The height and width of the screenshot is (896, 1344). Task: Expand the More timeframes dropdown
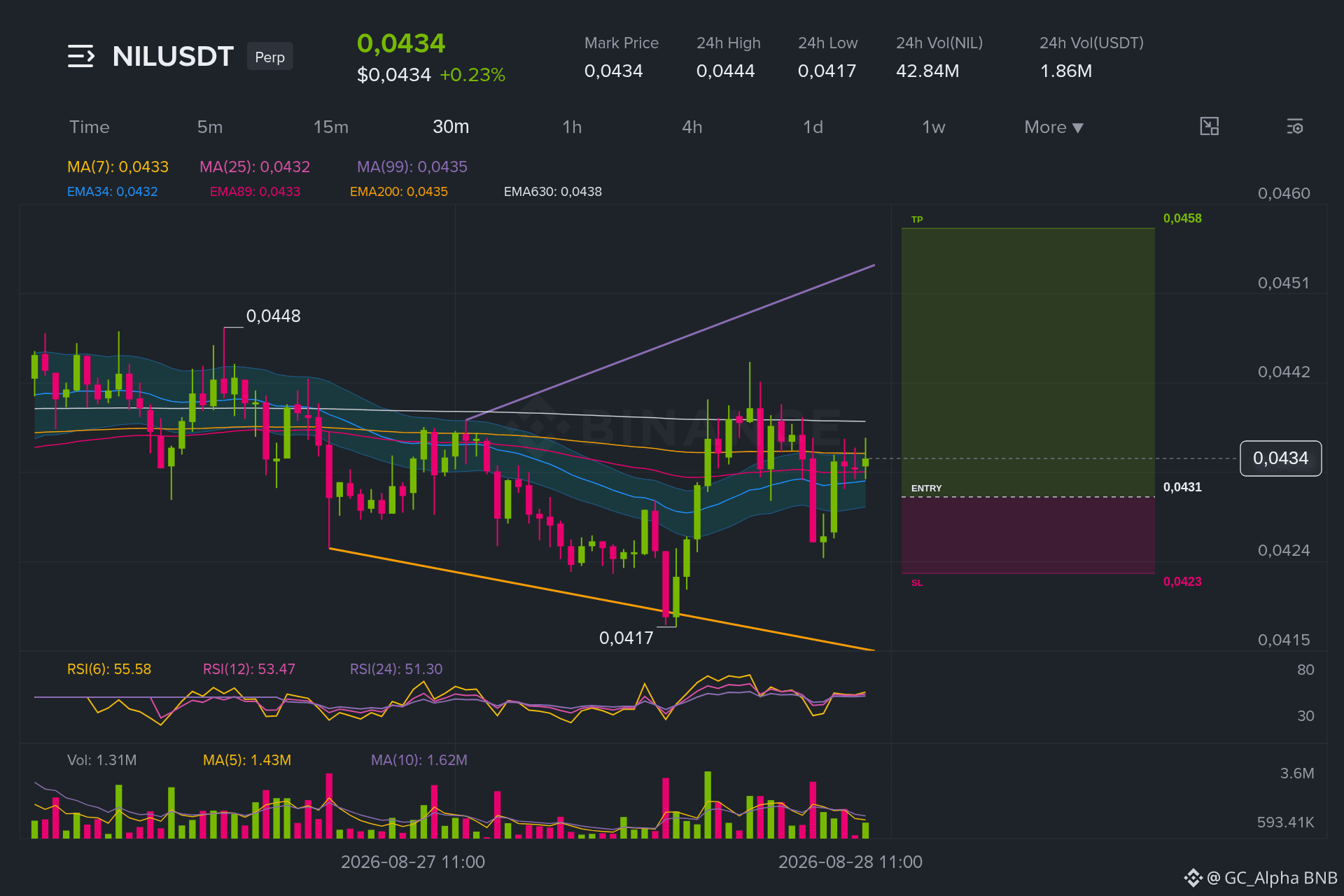(1053, 127)
